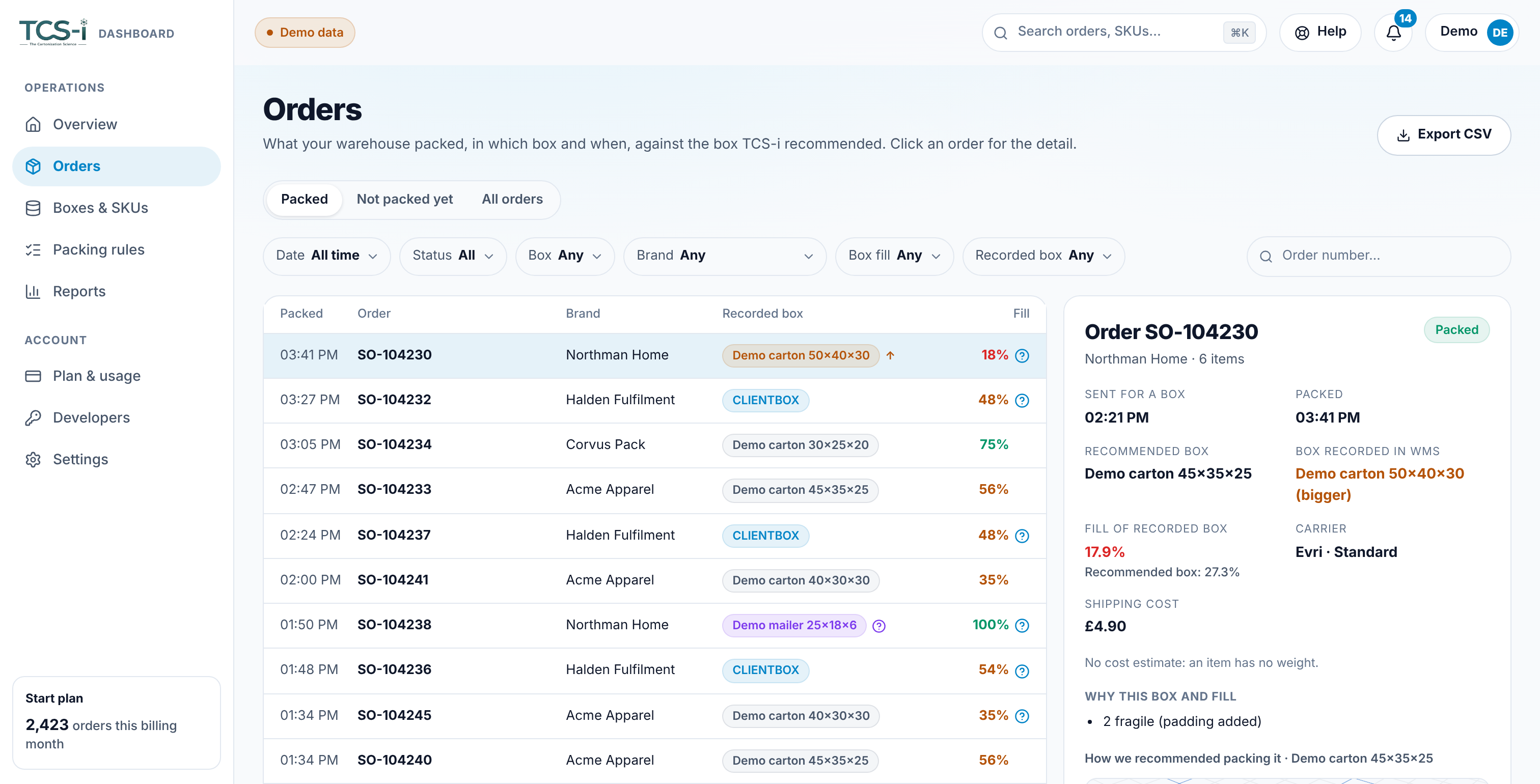
Task: Click the bigger-box arrow on SO-104230
Action: [x=890, y=355]
